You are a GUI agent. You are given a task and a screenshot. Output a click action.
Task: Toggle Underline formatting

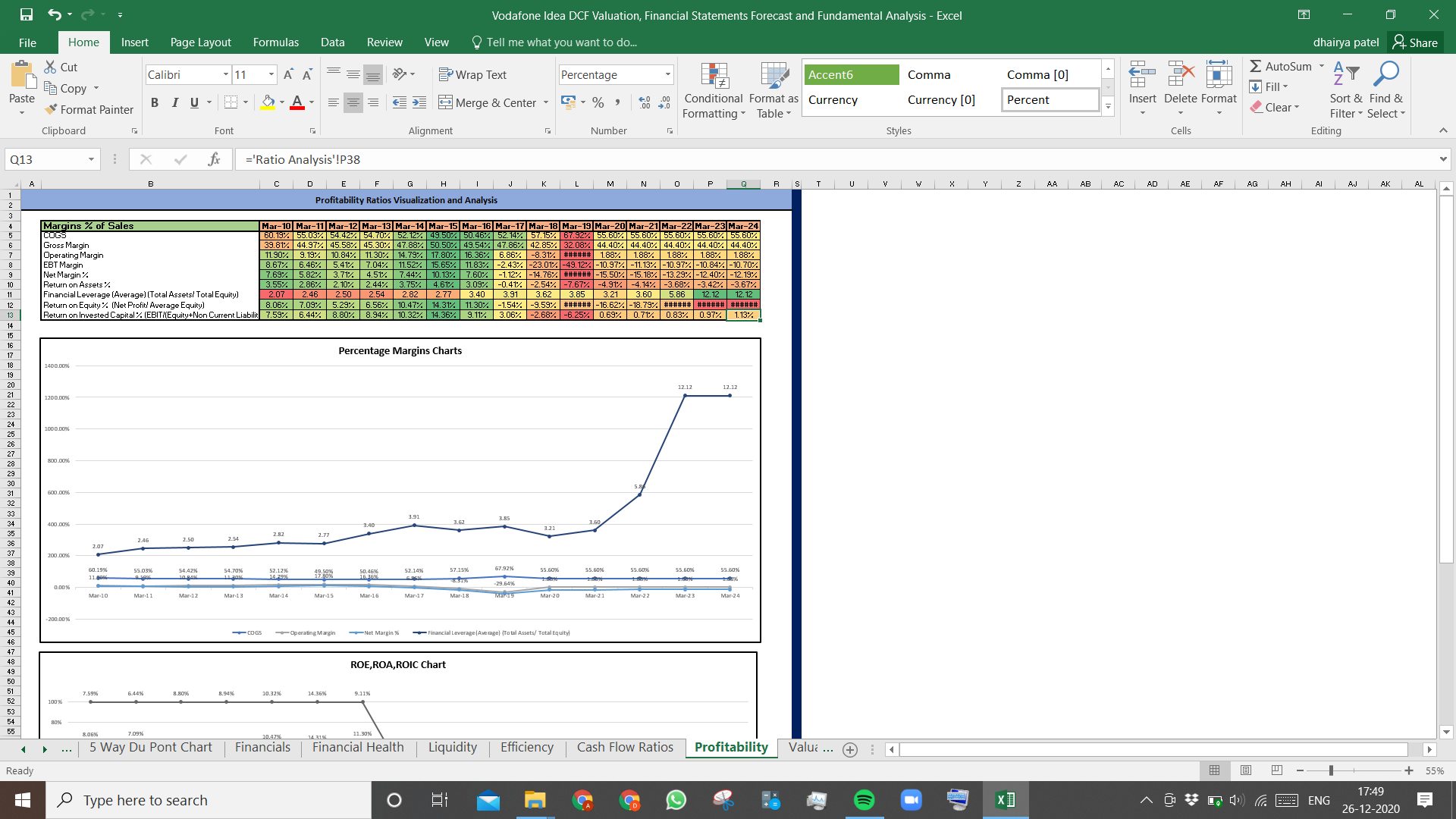pos(194,102)
